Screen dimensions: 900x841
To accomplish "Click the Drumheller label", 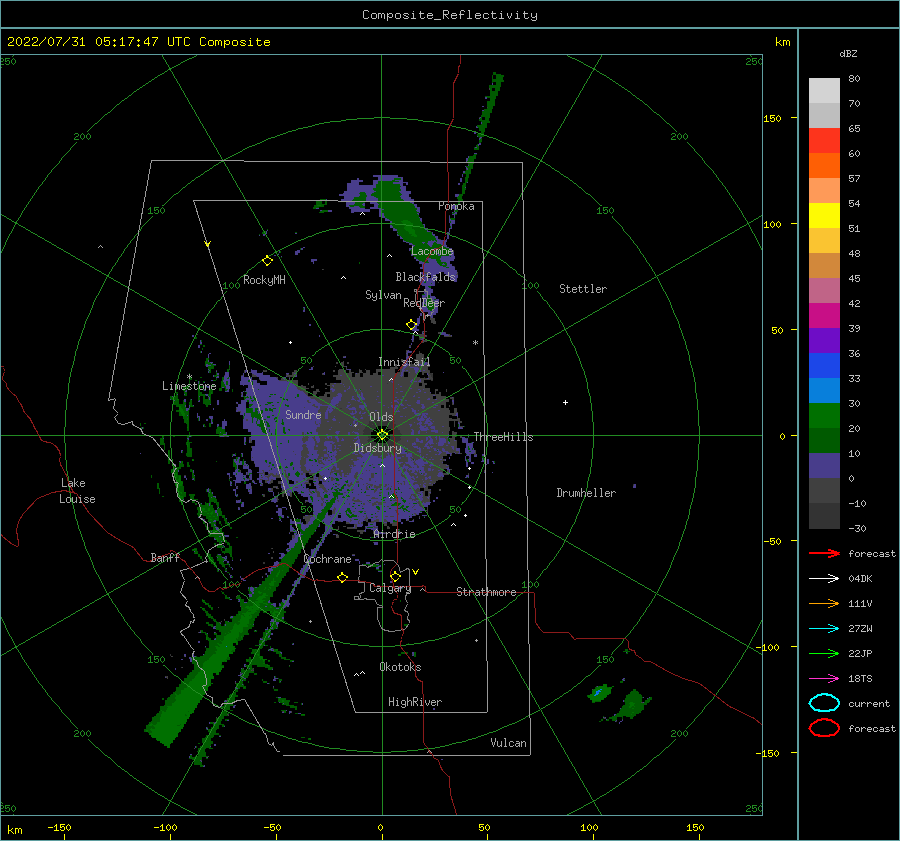I will pos(586,493).
